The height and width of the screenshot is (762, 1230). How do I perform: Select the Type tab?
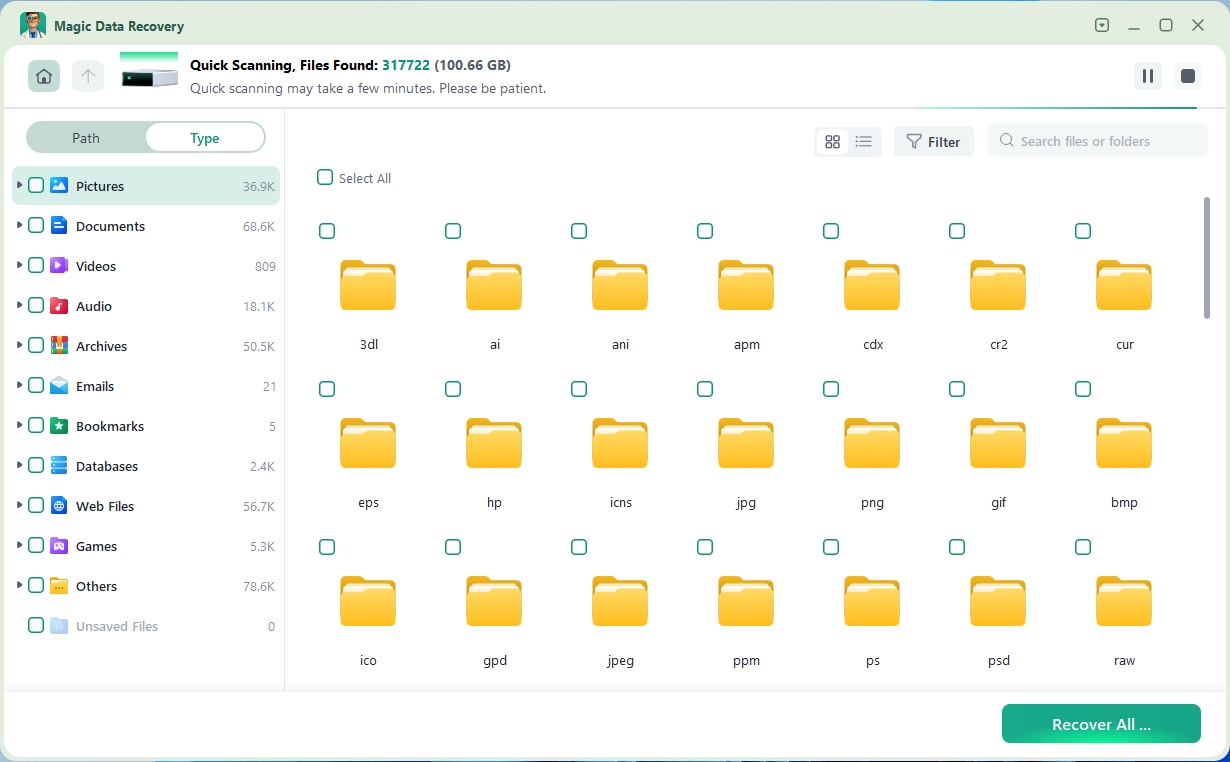click(205, 138)
